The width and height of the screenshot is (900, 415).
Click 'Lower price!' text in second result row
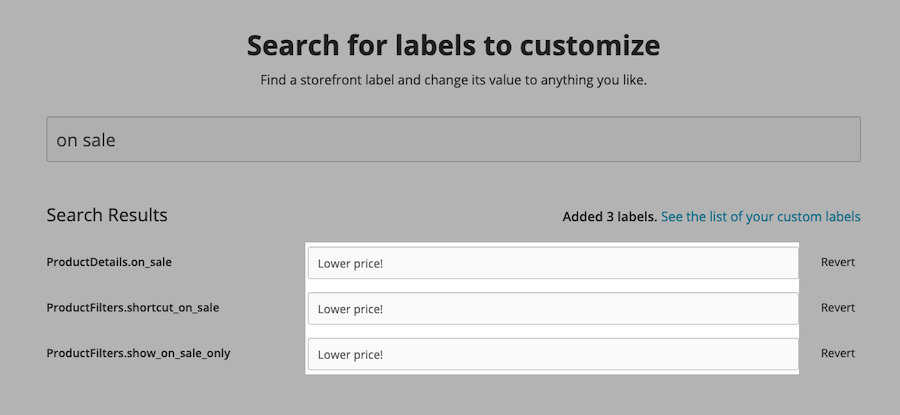tap(350, 309)
